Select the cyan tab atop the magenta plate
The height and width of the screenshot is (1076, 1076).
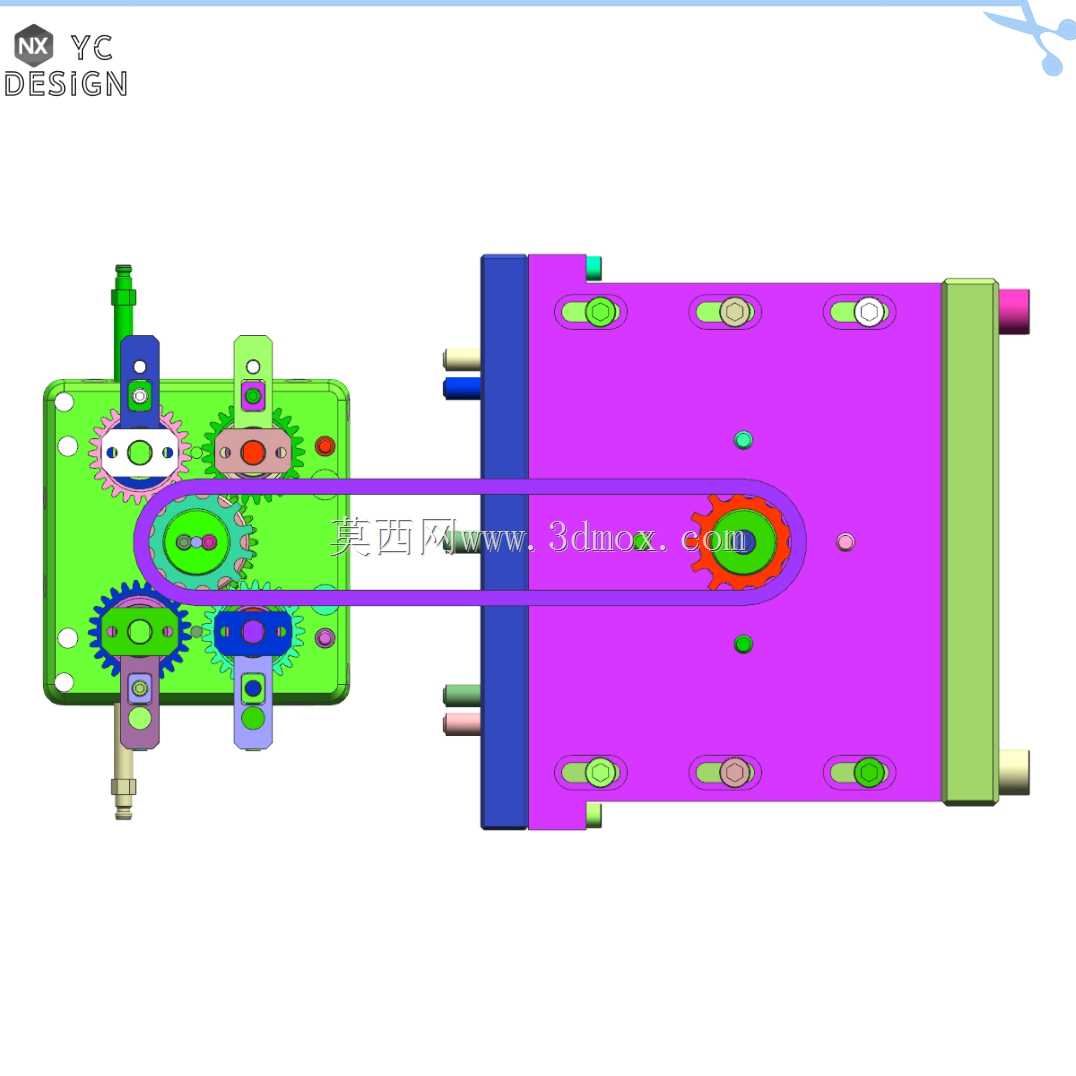pos(594,268)
